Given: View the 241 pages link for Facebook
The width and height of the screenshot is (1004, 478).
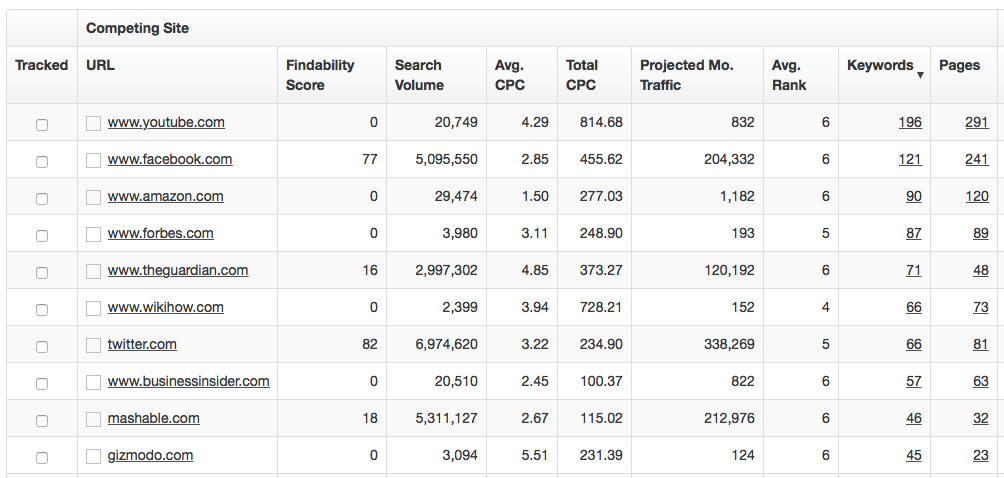Looking at the screenshot, I should pyautogui.click(x=976, y=159).
